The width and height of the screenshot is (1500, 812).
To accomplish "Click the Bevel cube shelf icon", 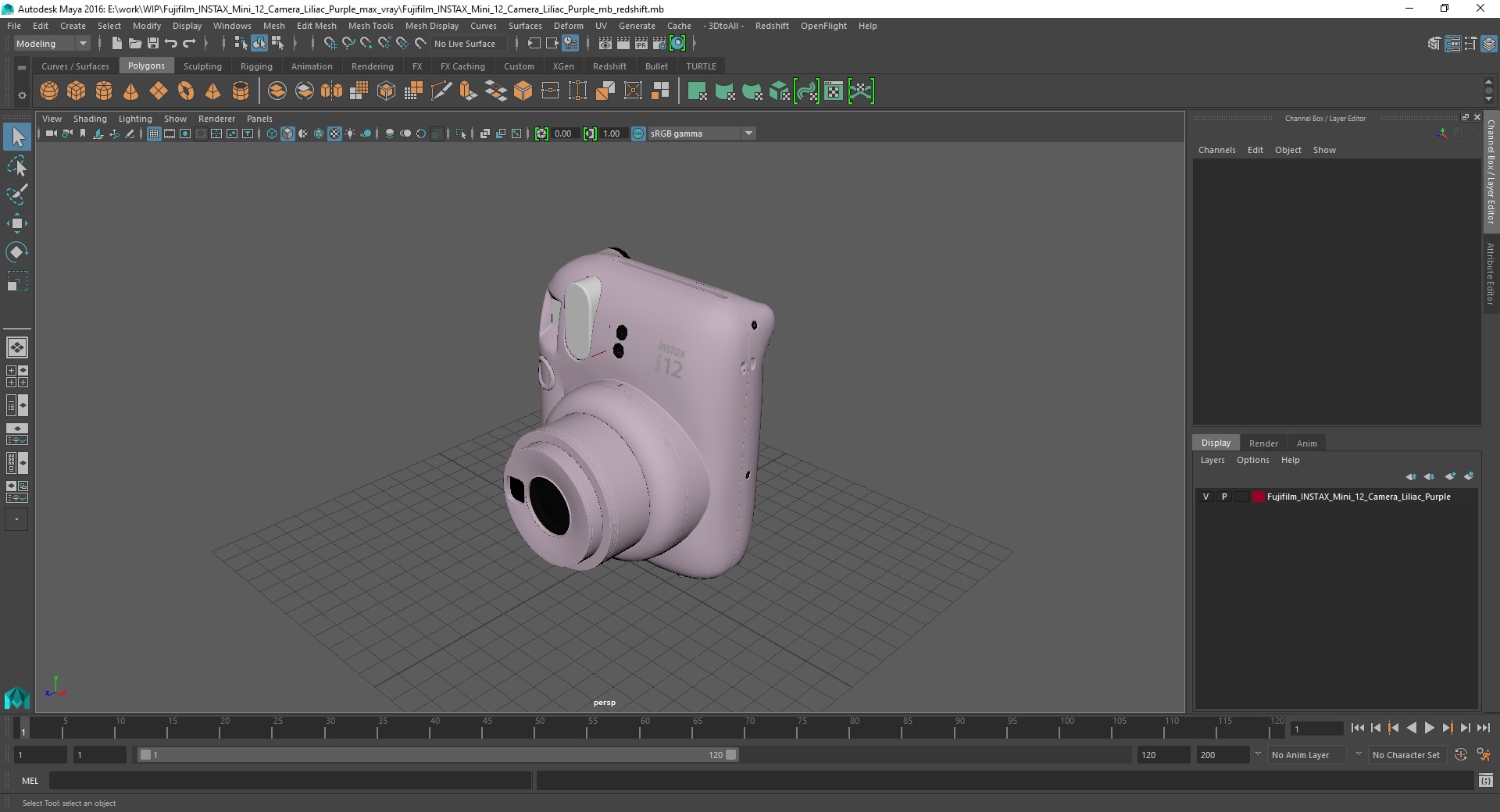I will [x=523, y=91].
